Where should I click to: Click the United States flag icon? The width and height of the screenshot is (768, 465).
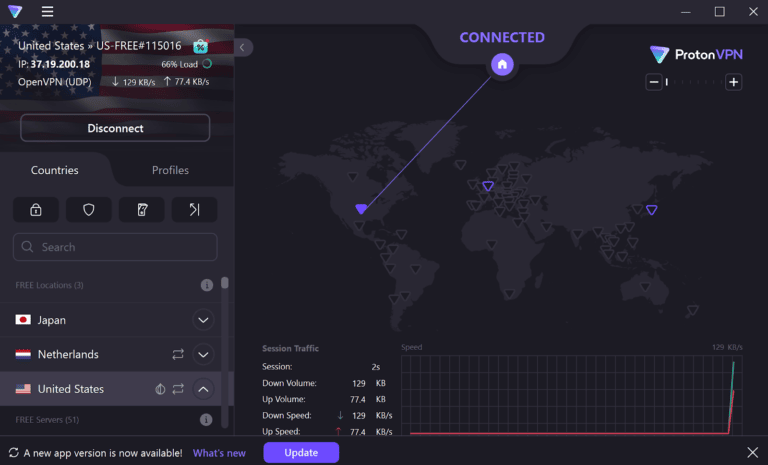click(x=23, y=389)
